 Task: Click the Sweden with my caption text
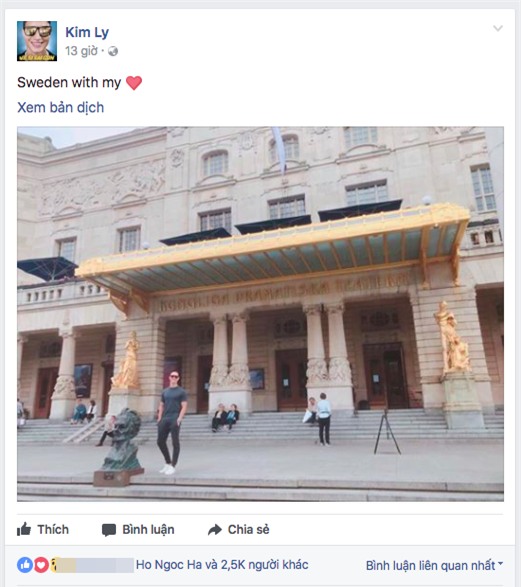(69, 82)
